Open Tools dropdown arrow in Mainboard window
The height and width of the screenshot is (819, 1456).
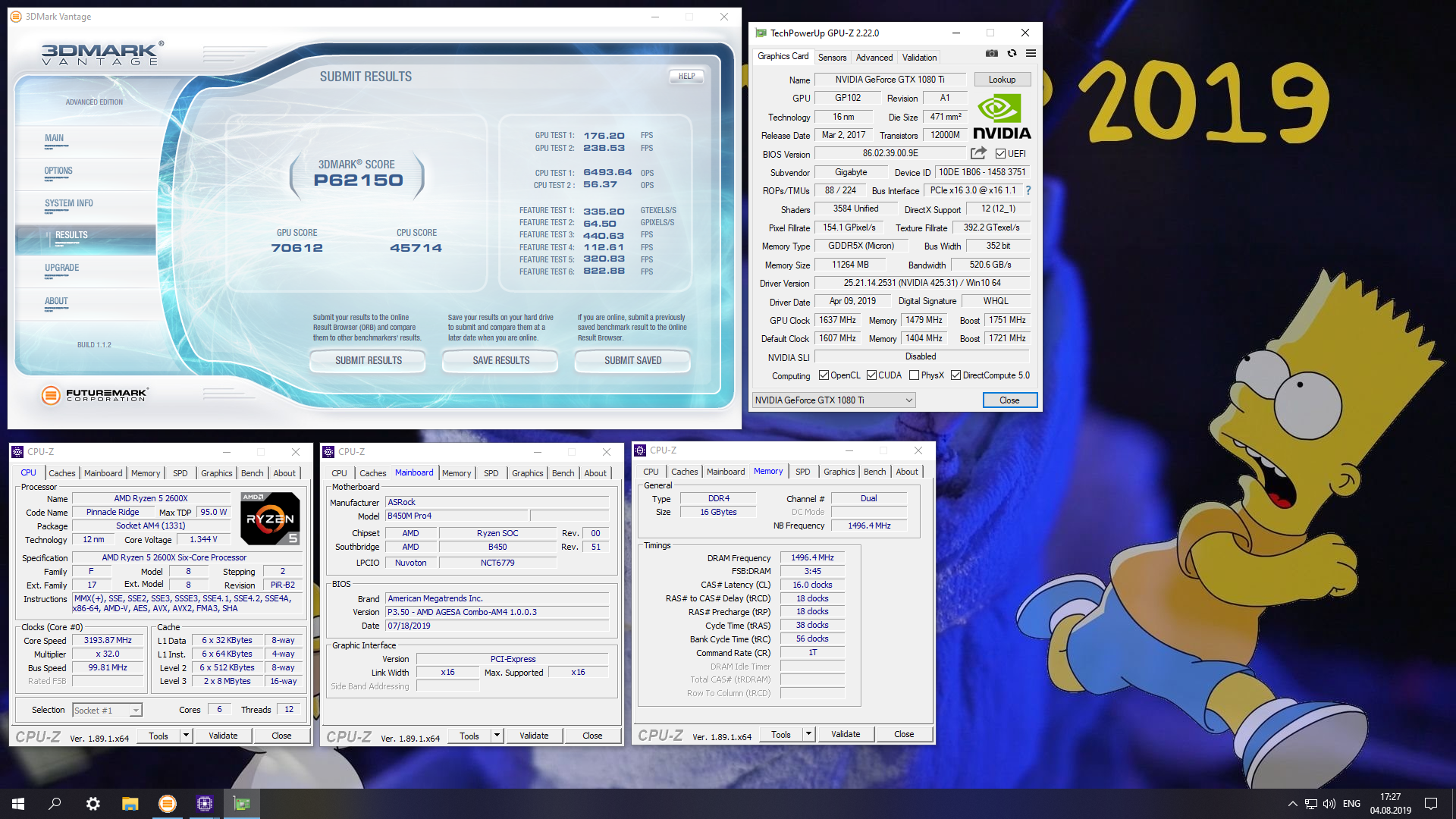pyautogui.click(x=497, y=736)
